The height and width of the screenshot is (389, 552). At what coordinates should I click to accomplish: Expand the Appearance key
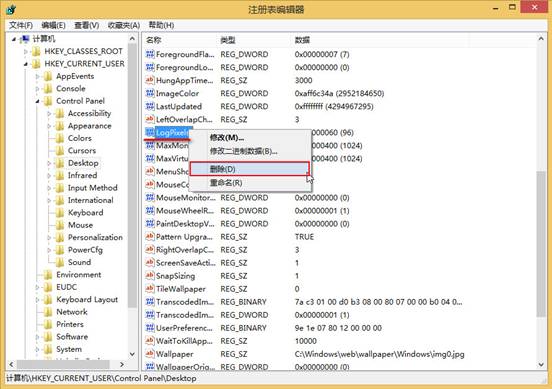click(49, 126)
